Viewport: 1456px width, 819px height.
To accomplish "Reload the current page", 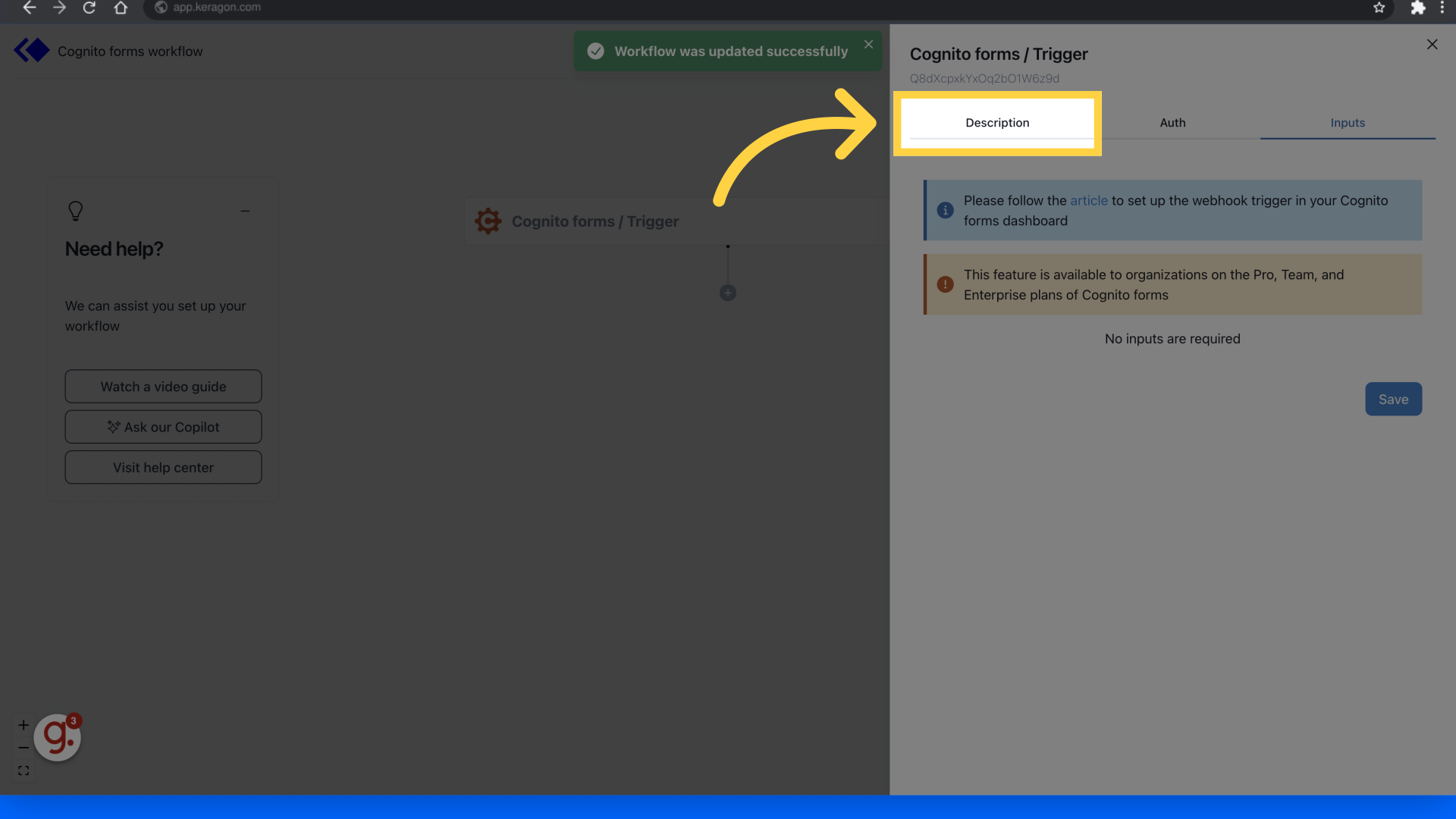I will tap(89, 8).
